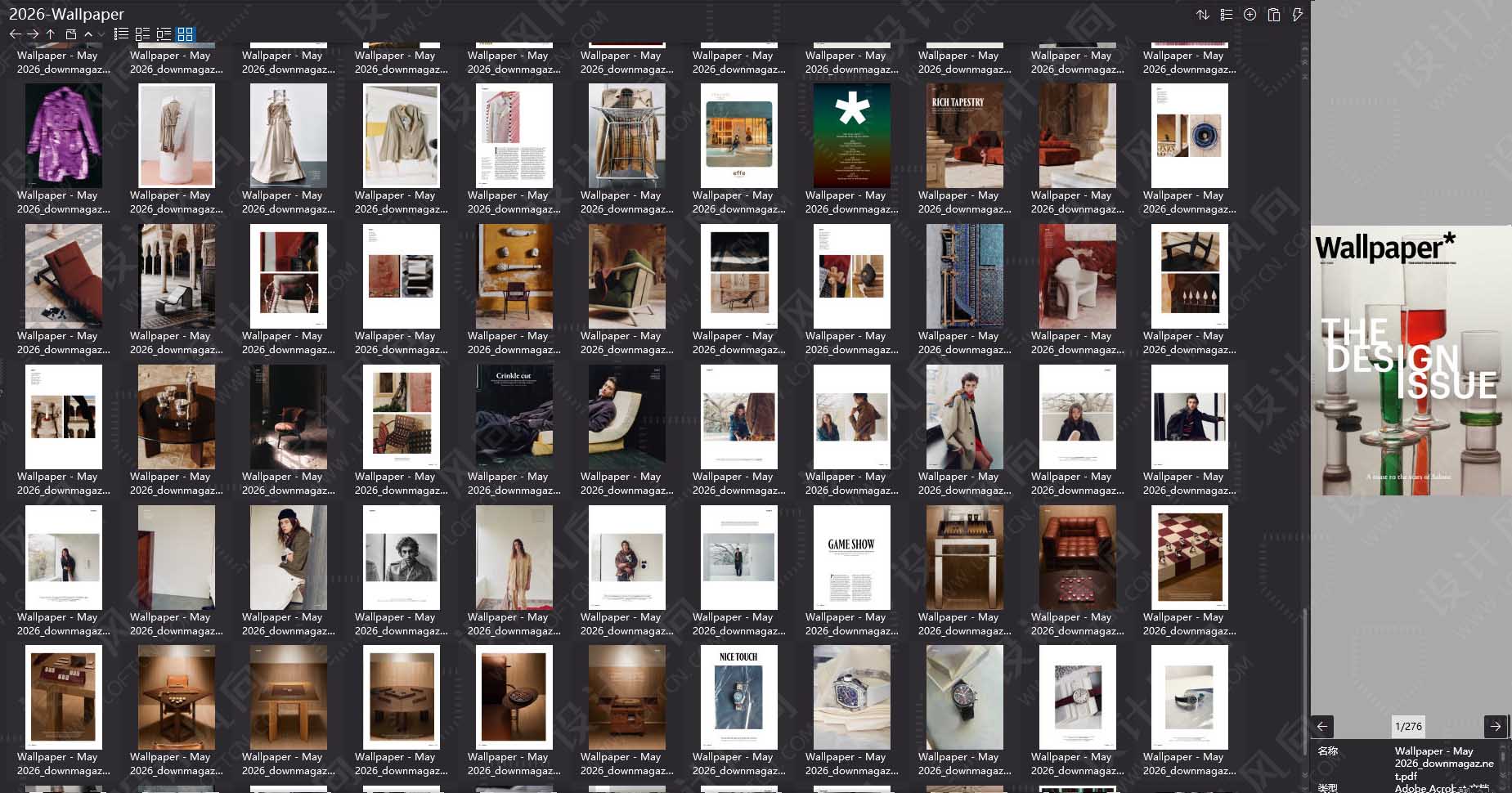Select the brown tufted leather armchair thumbnail
Screen dimensions: 1512x793
(1078, 558)
